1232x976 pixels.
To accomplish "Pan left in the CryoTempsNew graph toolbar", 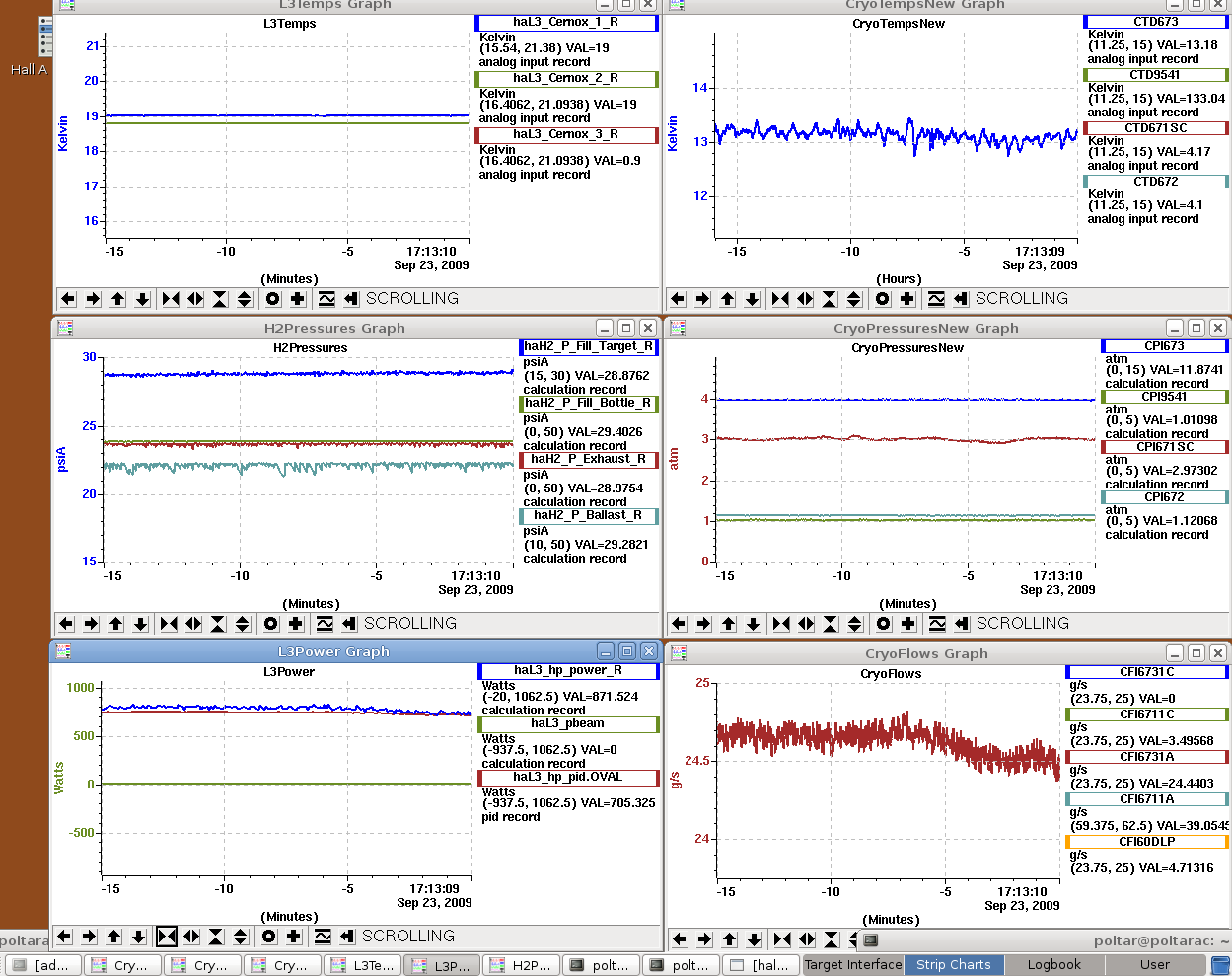I will coord(678,299).
